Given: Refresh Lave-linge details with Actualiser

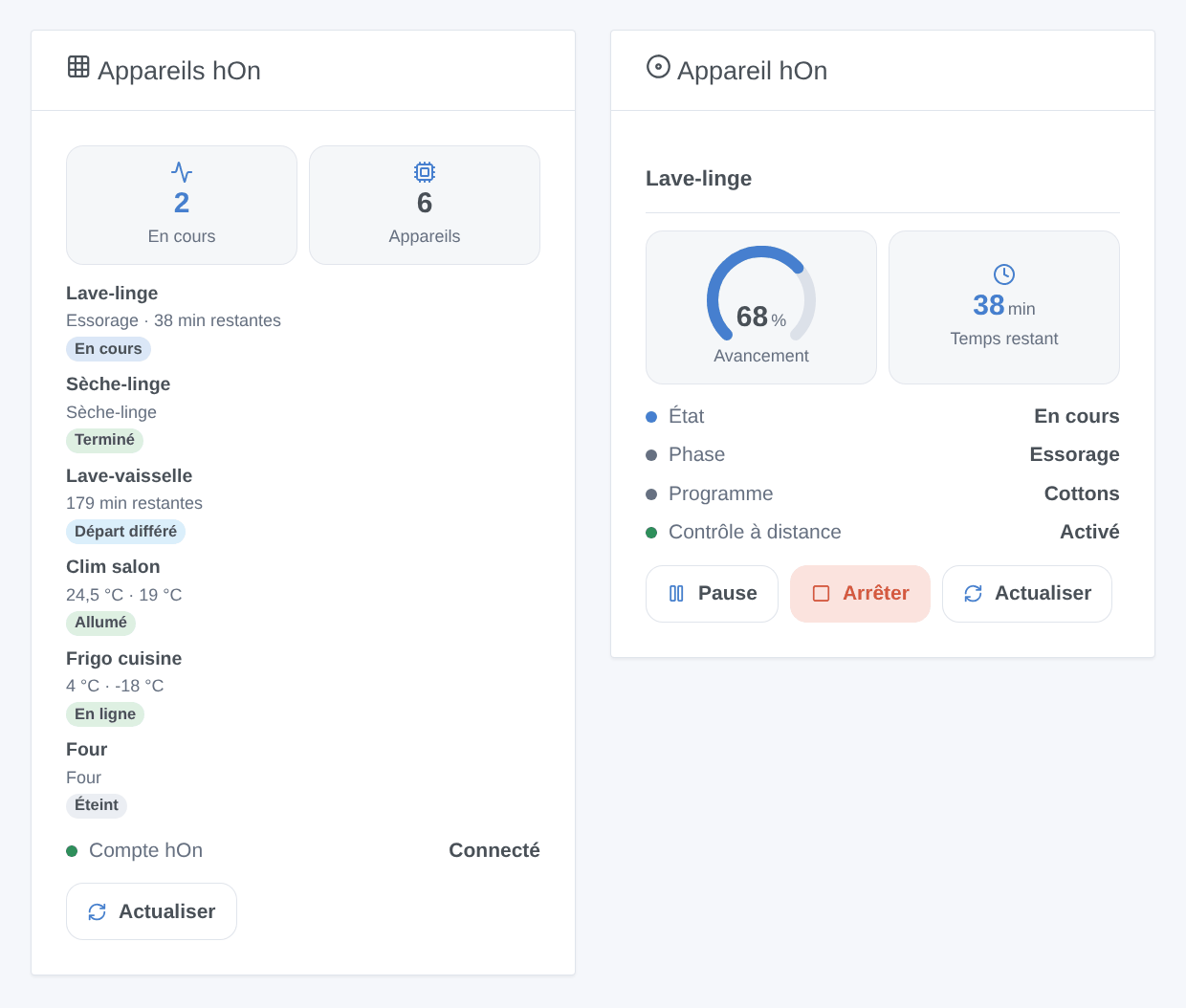Looking at the screenshot, I should pos(1026,594).
